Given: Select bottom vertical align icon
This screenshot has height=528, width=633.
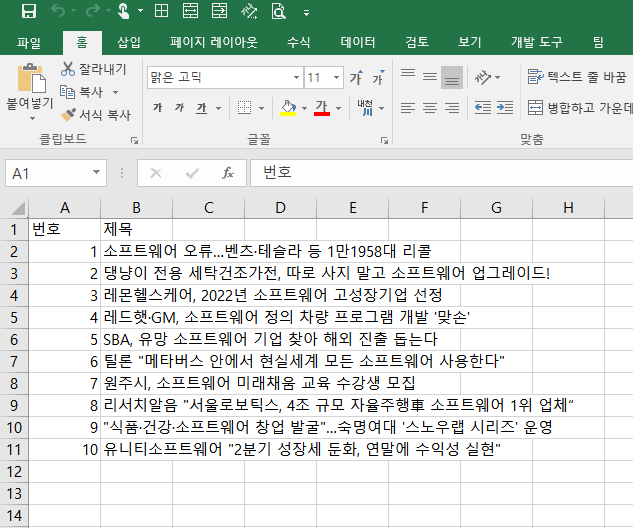Looking at the screenshot, I should point(452,77).
